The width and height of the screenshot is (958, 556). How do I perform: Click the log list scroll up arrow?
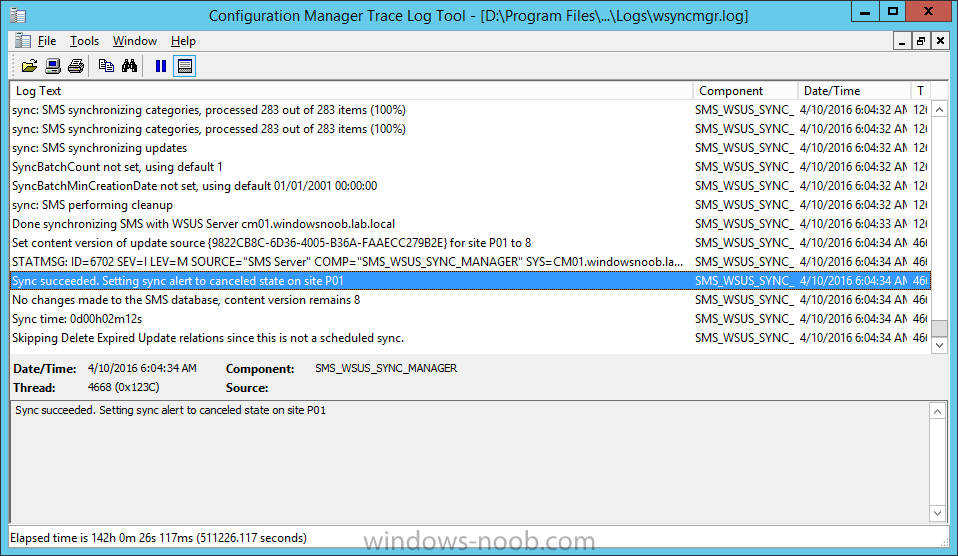[x=939, y=109]
